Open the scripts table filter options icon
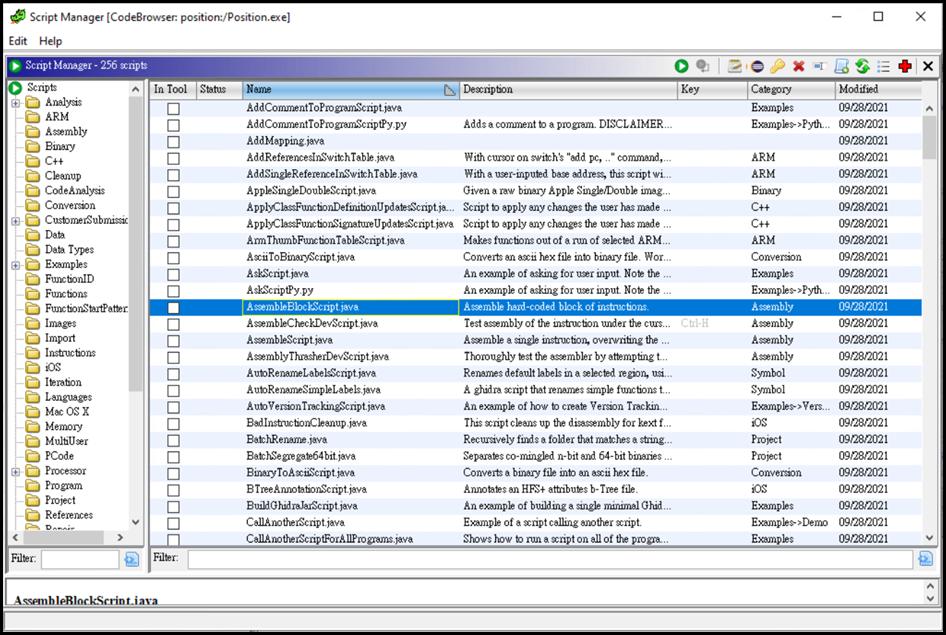 (925, 559)
